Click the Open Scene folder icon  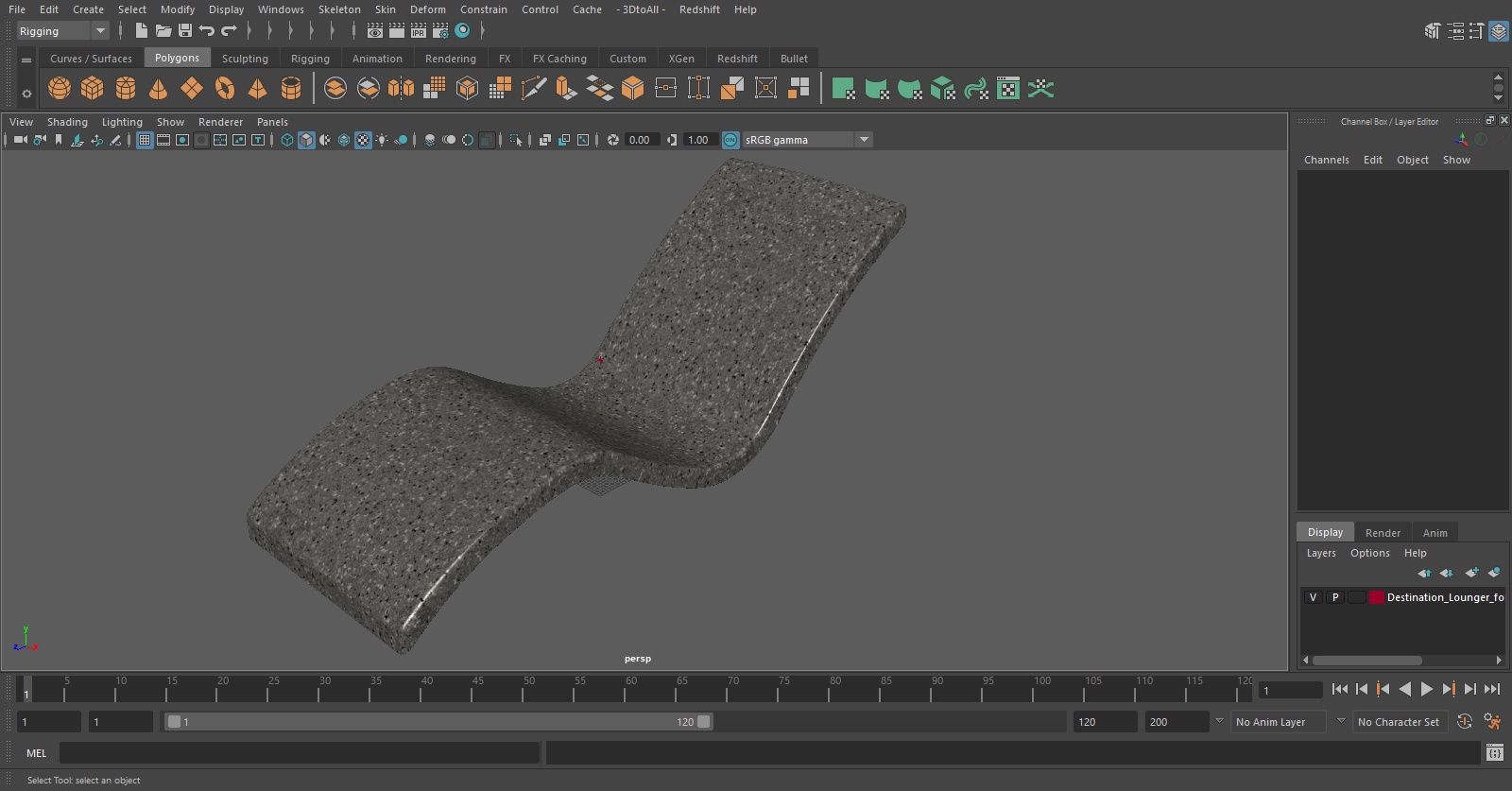click(x=163, y=31)
